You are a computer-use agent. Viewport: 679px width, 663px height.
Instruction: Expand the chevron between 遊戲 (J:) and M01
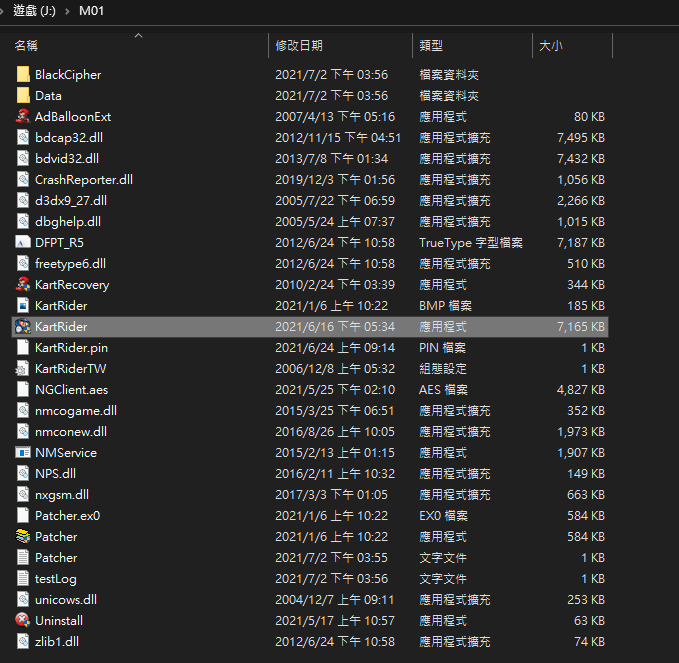[67, 11]
